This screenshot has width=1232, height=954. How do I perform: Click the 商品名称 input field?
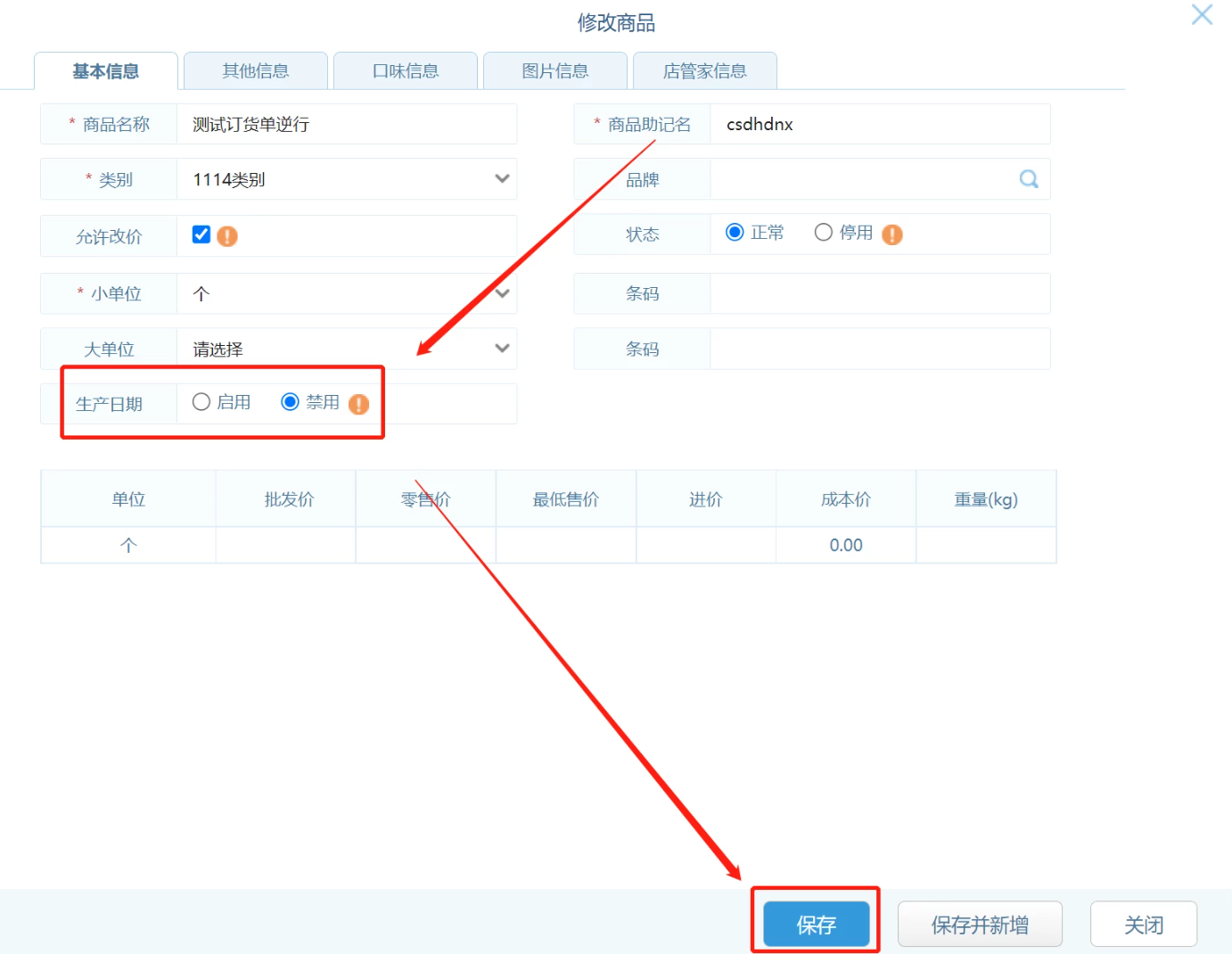346,124
